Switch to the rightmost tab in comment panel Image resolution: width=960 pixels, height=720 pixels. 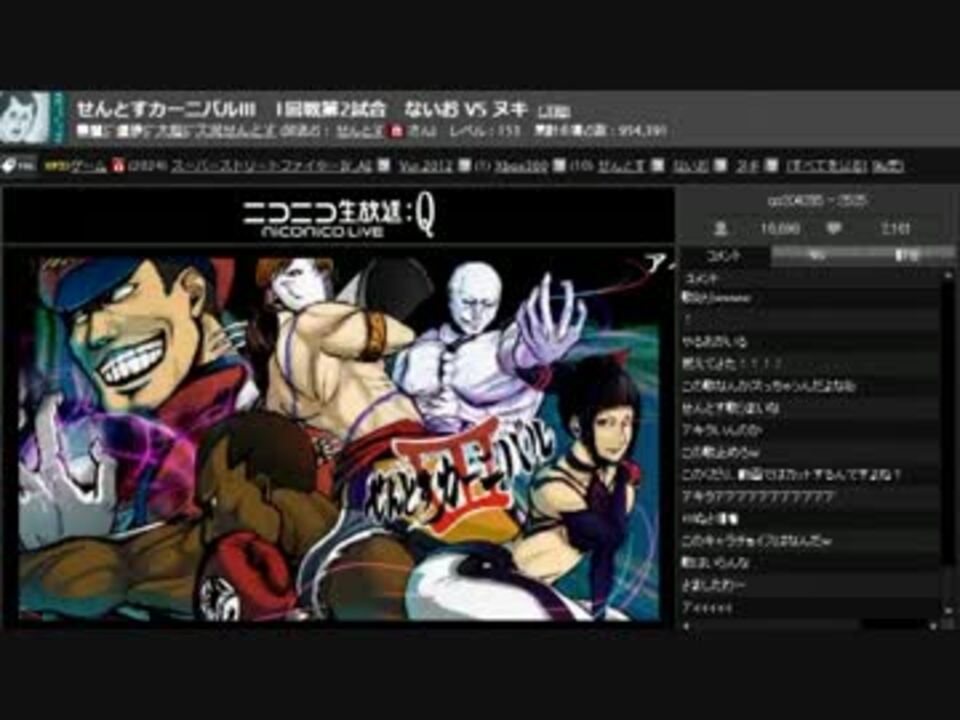pos(907,256)
